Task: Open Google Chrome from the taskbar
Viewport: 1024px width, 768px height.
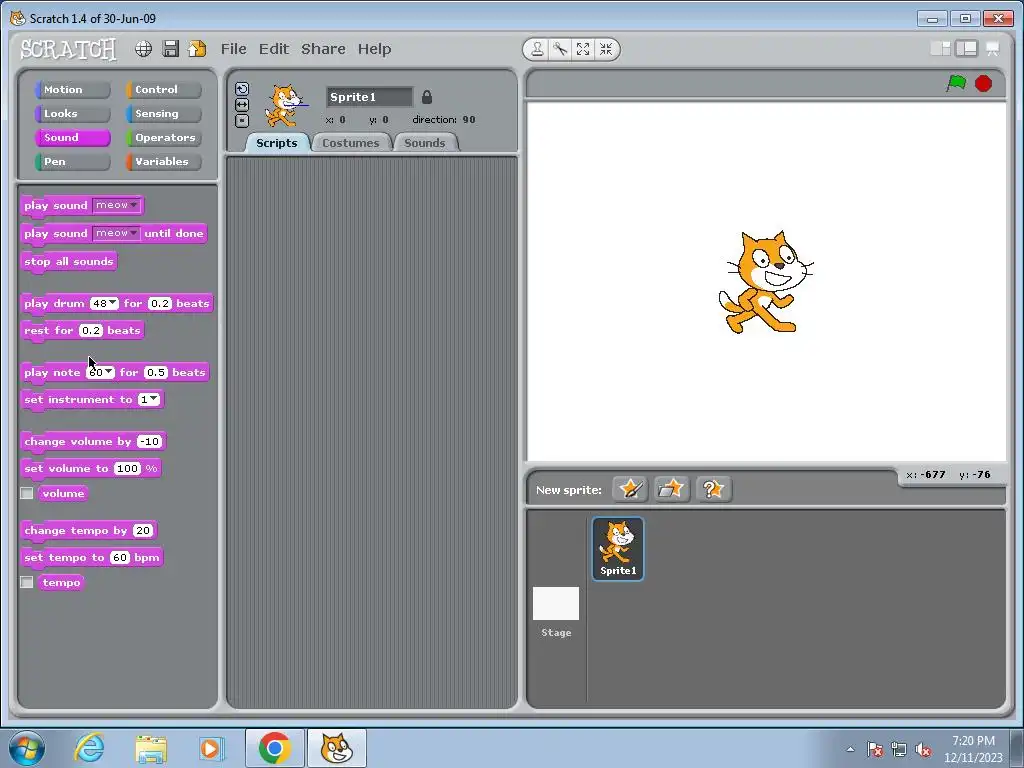Action: (274, 748)
